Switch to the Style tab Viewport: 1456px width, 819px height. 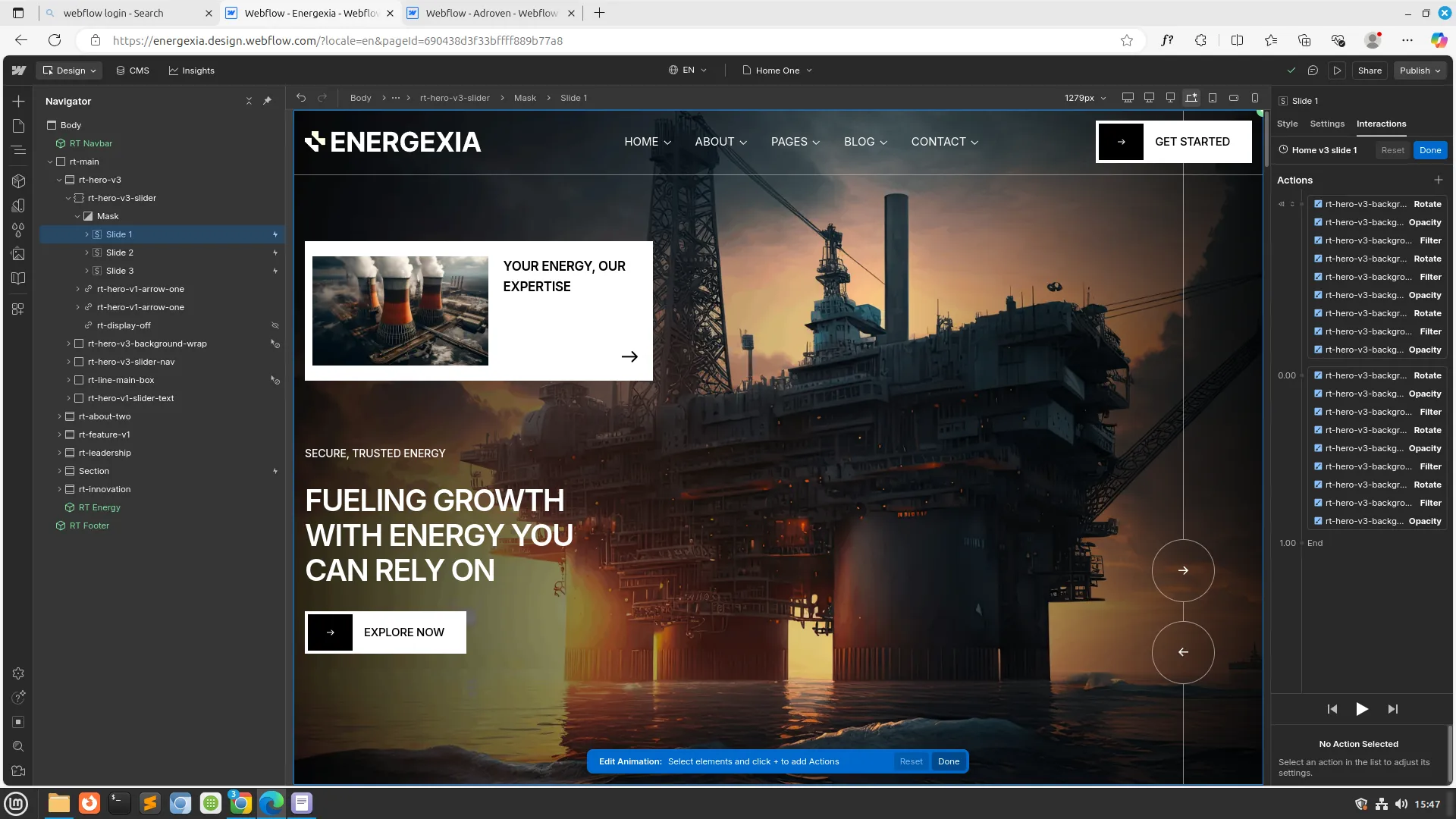(x=1287, y=124)
